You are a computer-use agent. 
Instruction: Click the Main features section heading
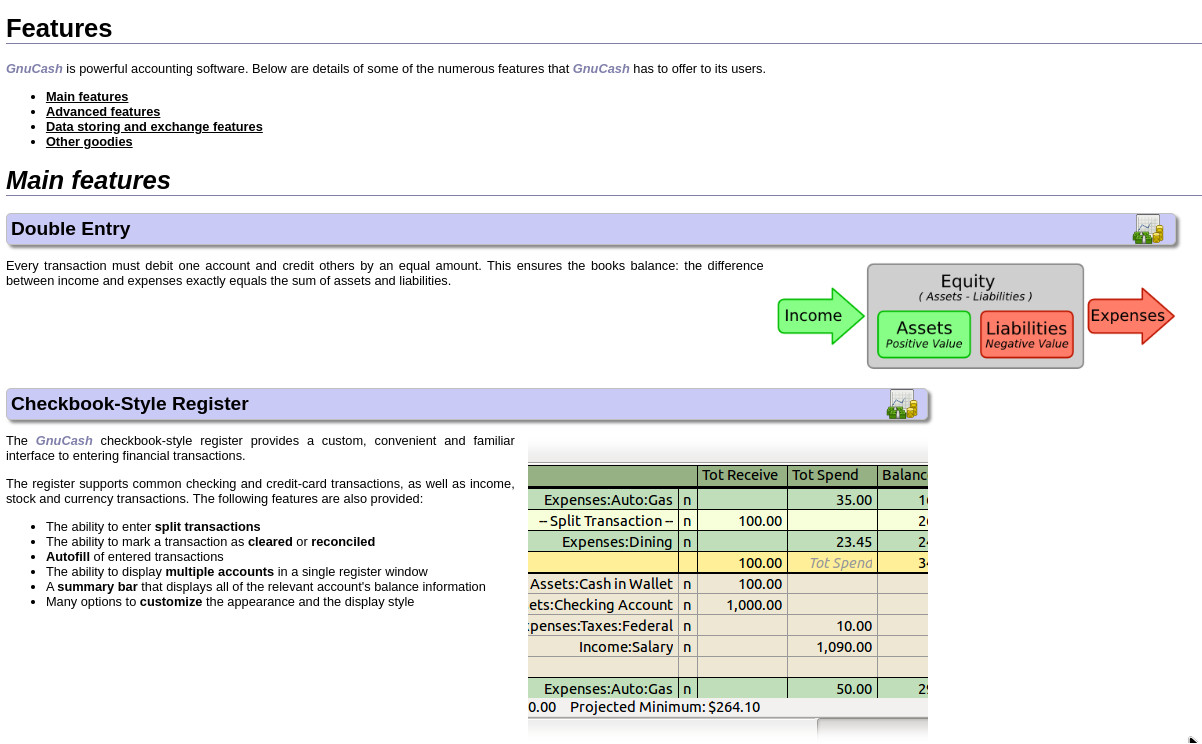click(x=88, y=181)
